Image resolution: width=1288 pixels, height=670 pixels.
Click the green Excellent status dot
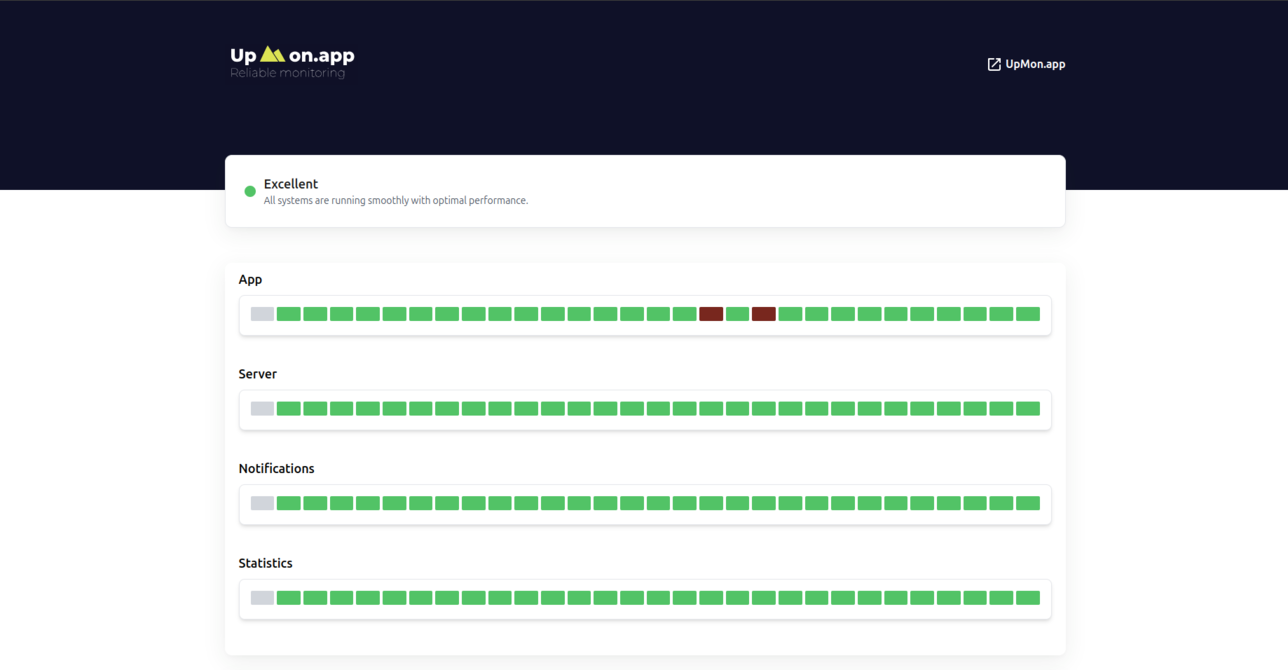(x=250, y=191)
